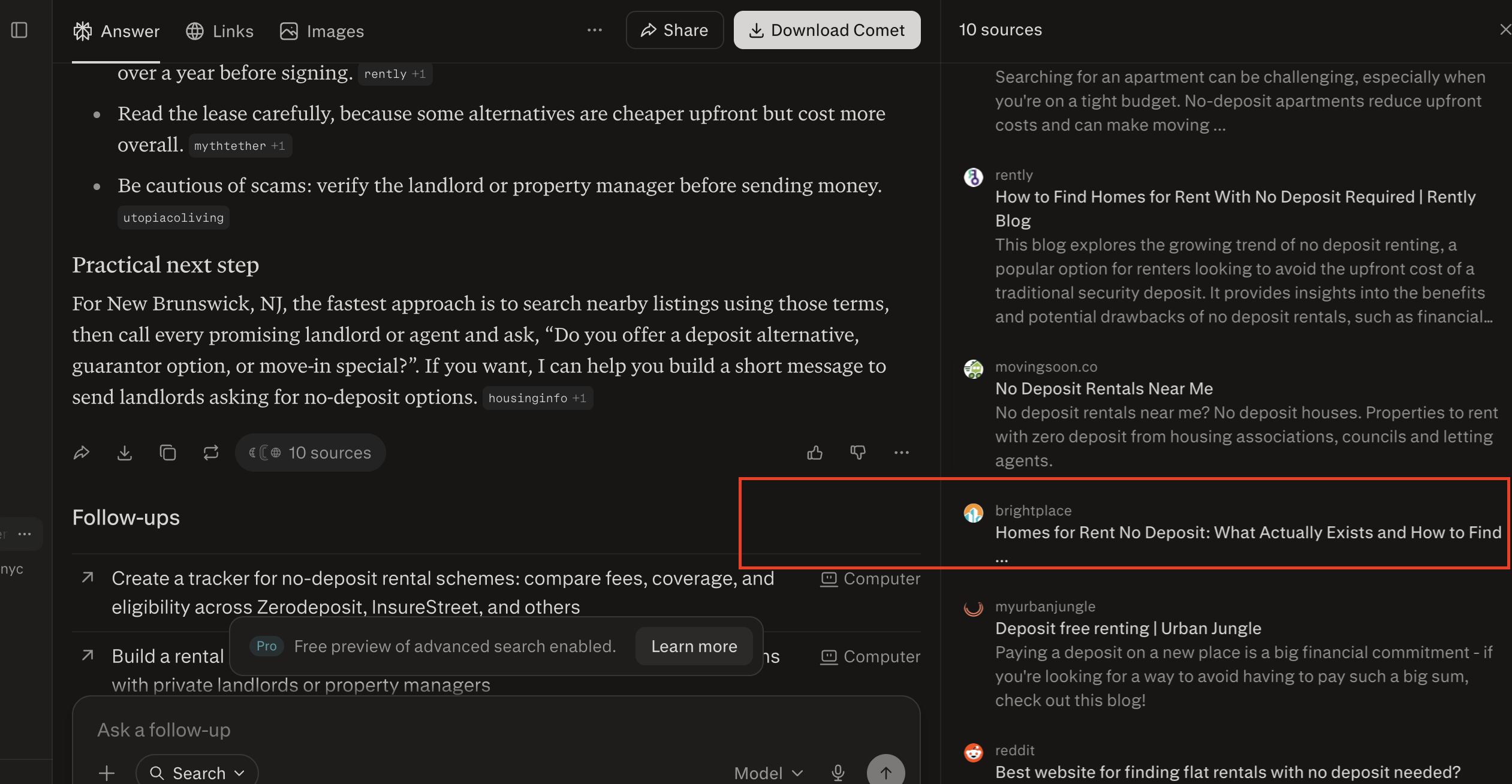Click the 'Searching for an apartment' source snippet
Image resolution: width=1512 pixels, height=784 pixels.
coord(1240,101)
